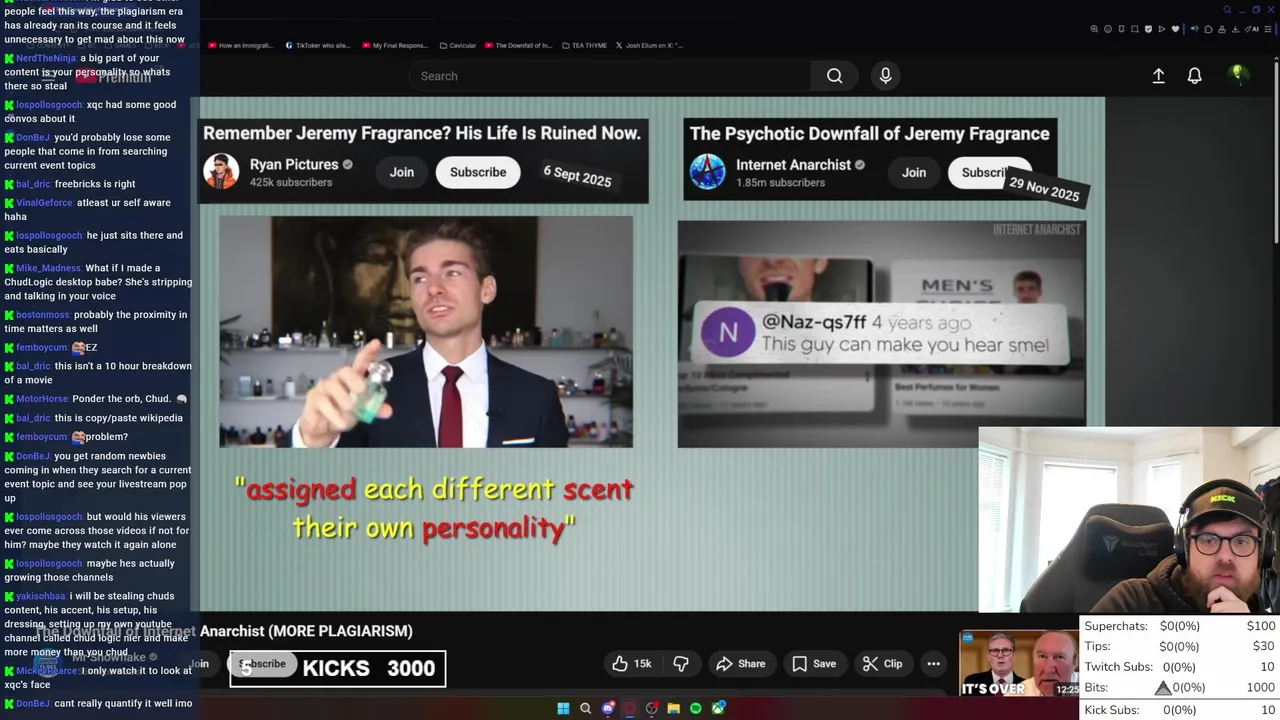
Task: Click the YouTube search magnifier button
Action: pyautogui.click(x=834, y=76)
